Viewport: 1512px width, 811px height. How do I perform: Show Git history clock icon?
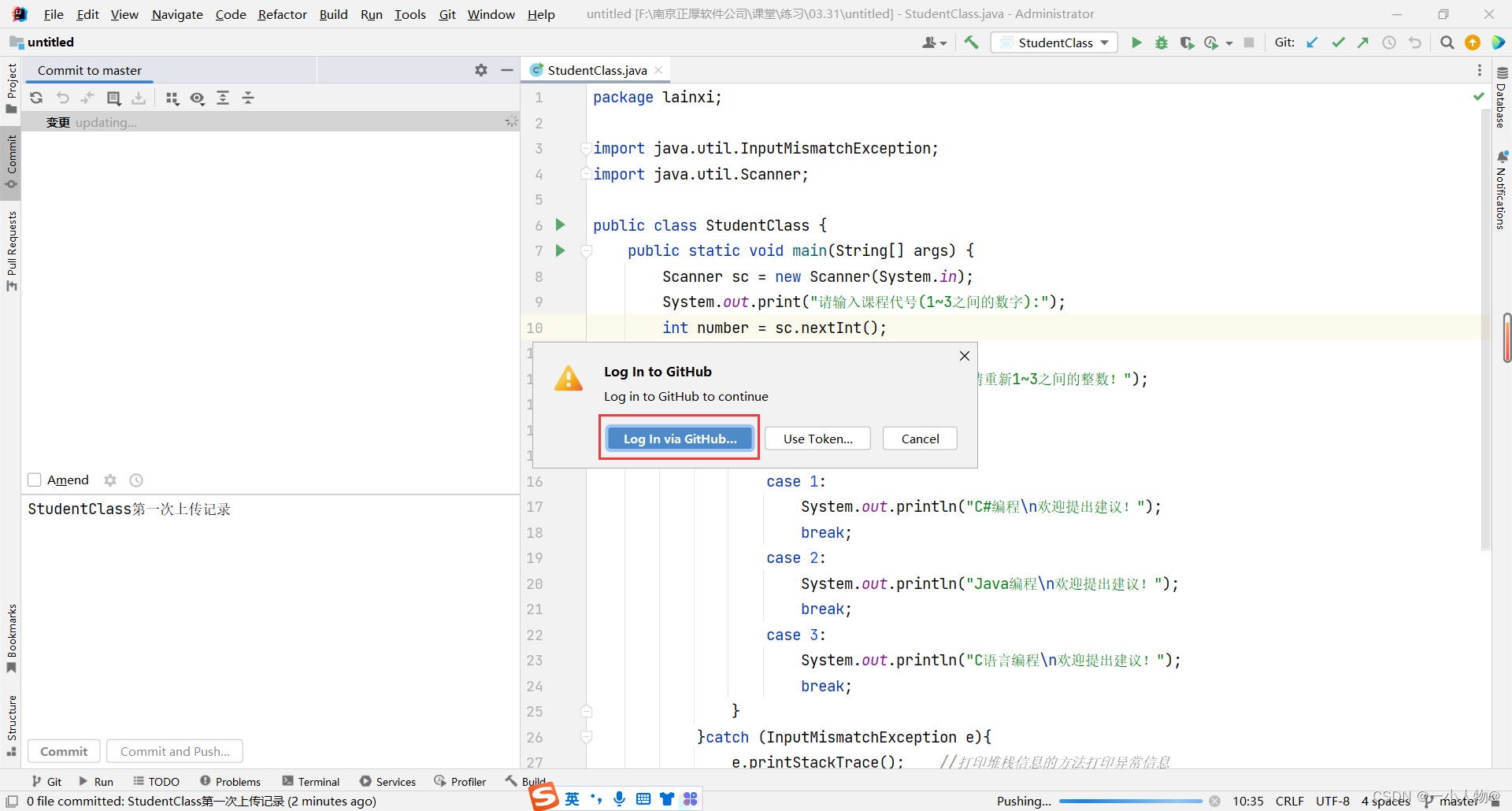pos(1389,43)
